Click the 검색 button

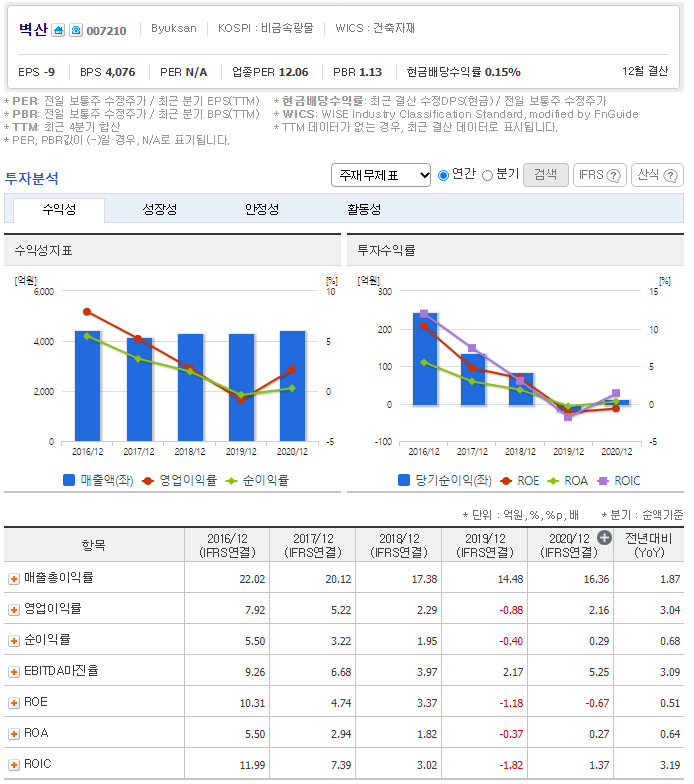click(546, 175)
